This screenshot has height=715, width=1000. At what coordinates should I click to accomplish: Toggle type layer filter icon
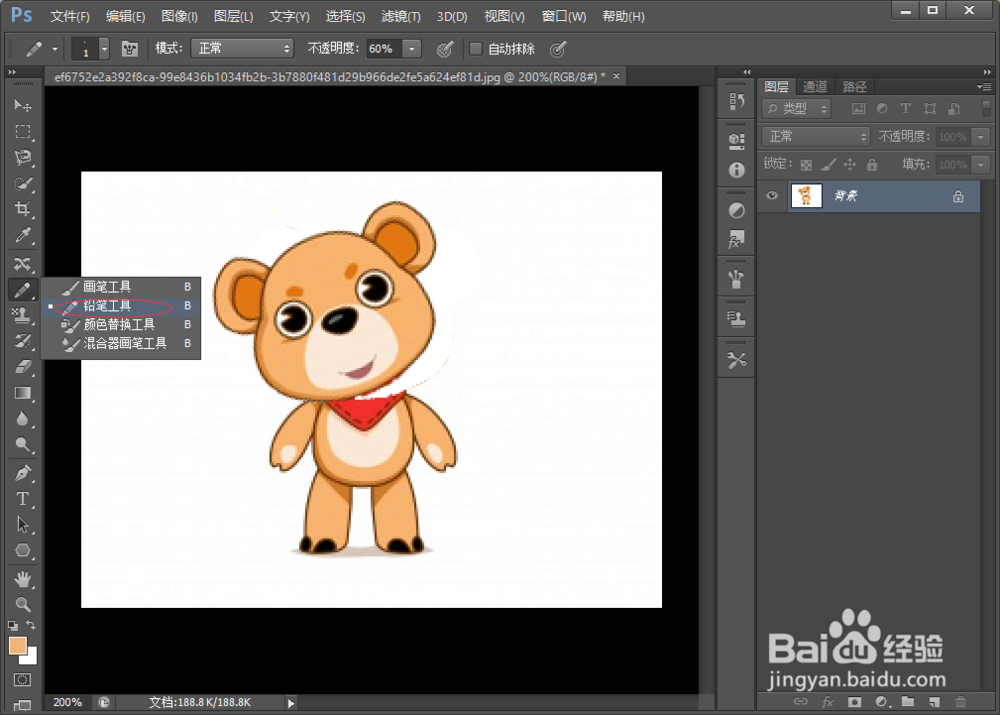tap(906, 108)
